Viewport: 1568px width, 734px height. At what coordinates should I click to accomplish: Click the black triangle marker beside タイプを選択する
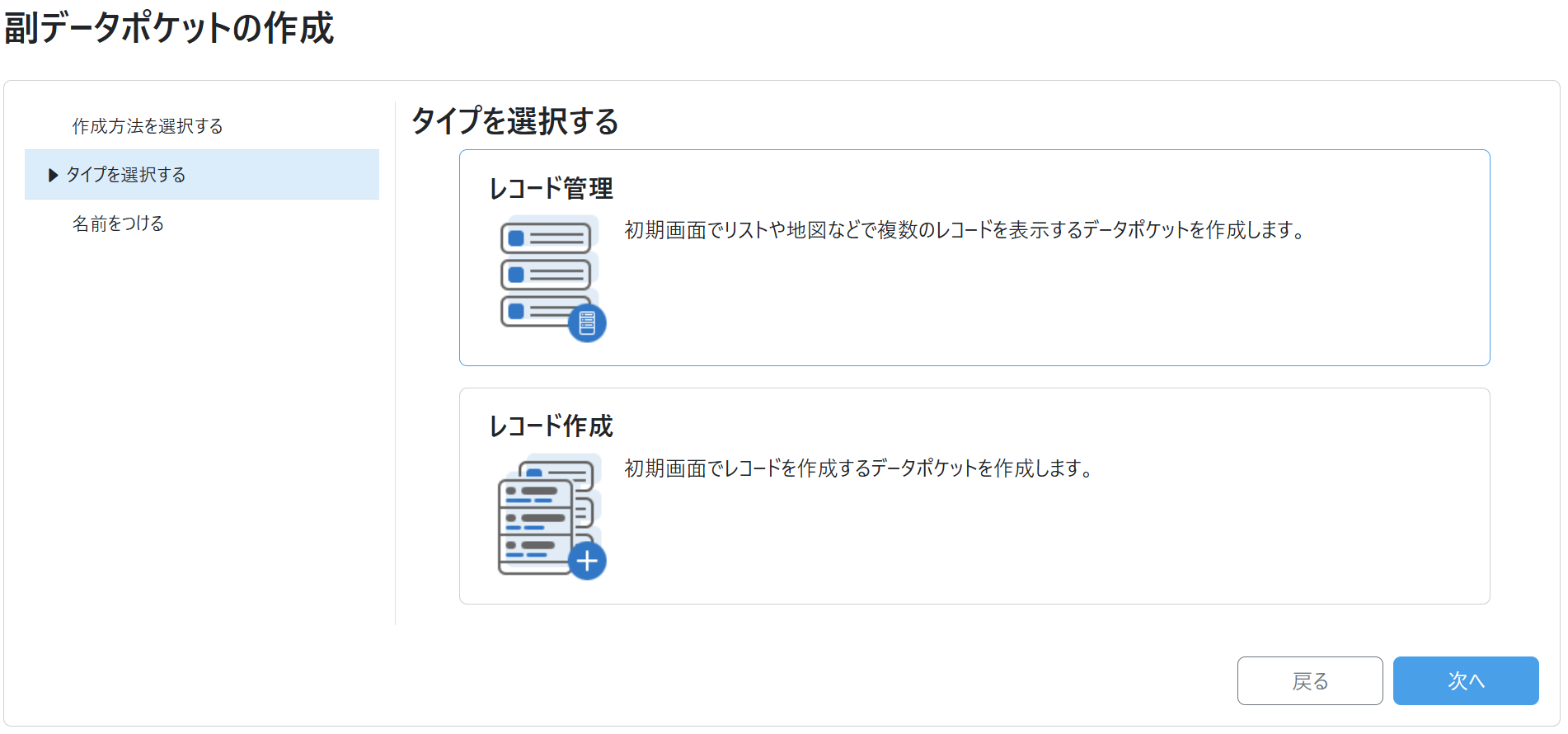pos(54,175)
